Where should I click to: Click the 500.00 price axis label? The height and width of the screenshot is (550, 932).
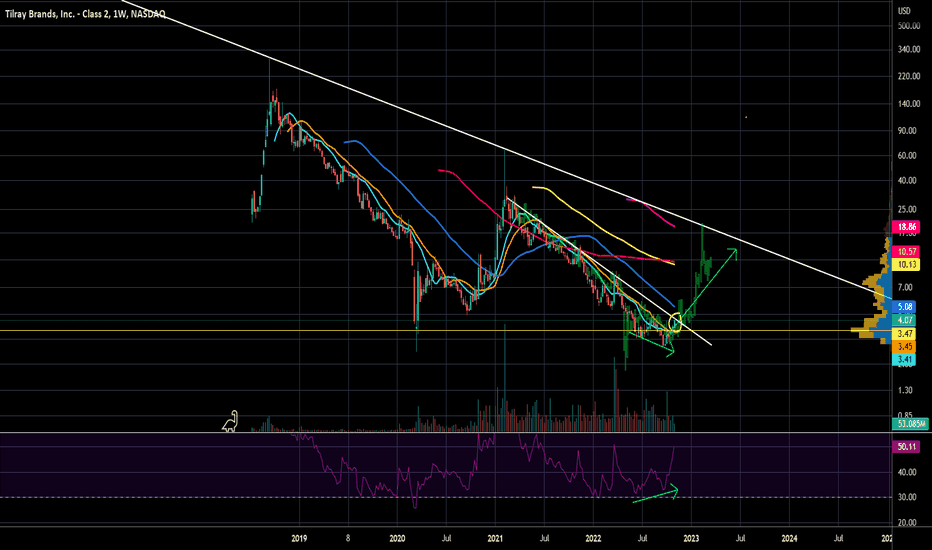(x=909, y=26)
